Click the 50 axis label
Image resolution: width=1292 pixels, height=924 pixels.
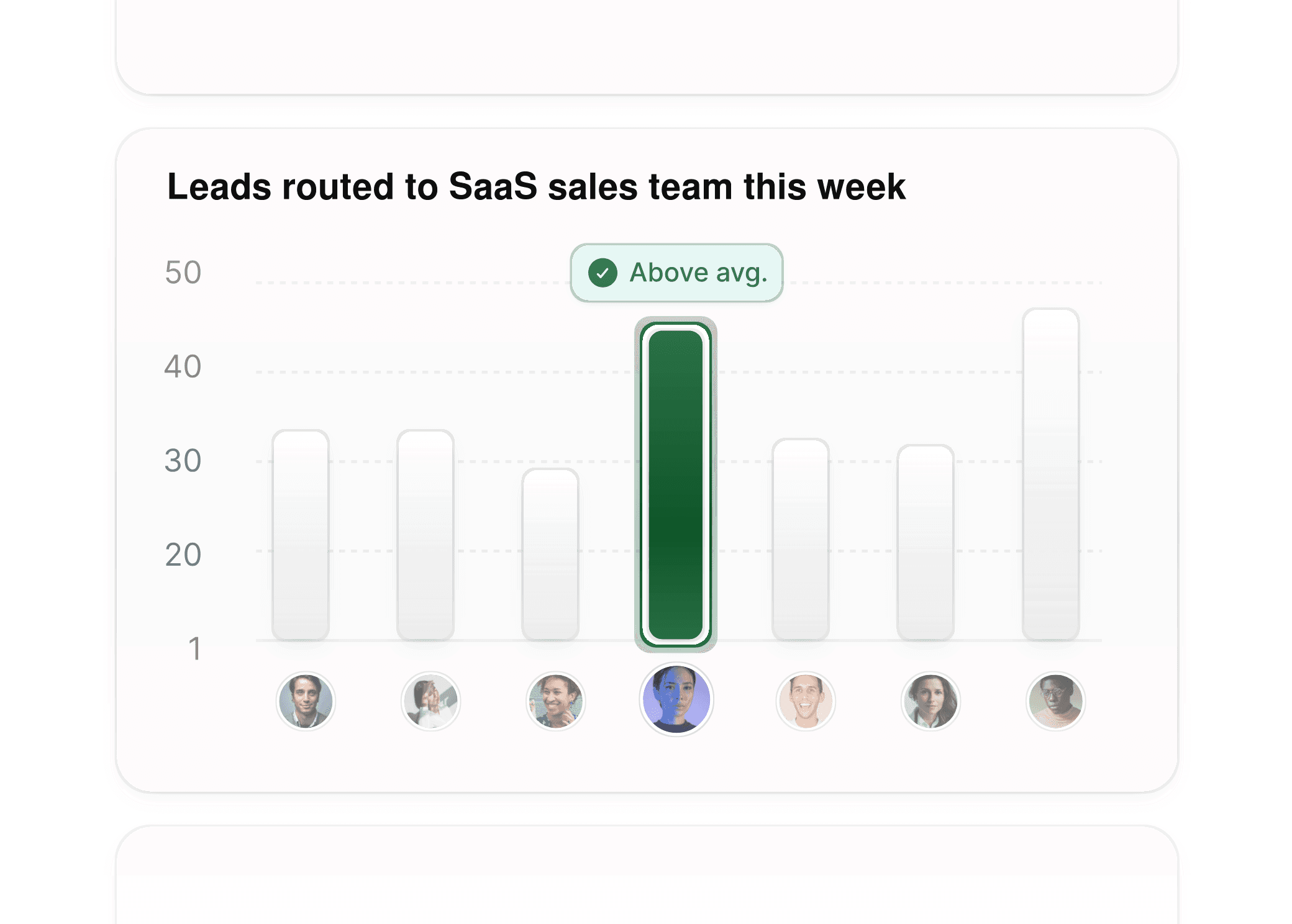[183, 273]
